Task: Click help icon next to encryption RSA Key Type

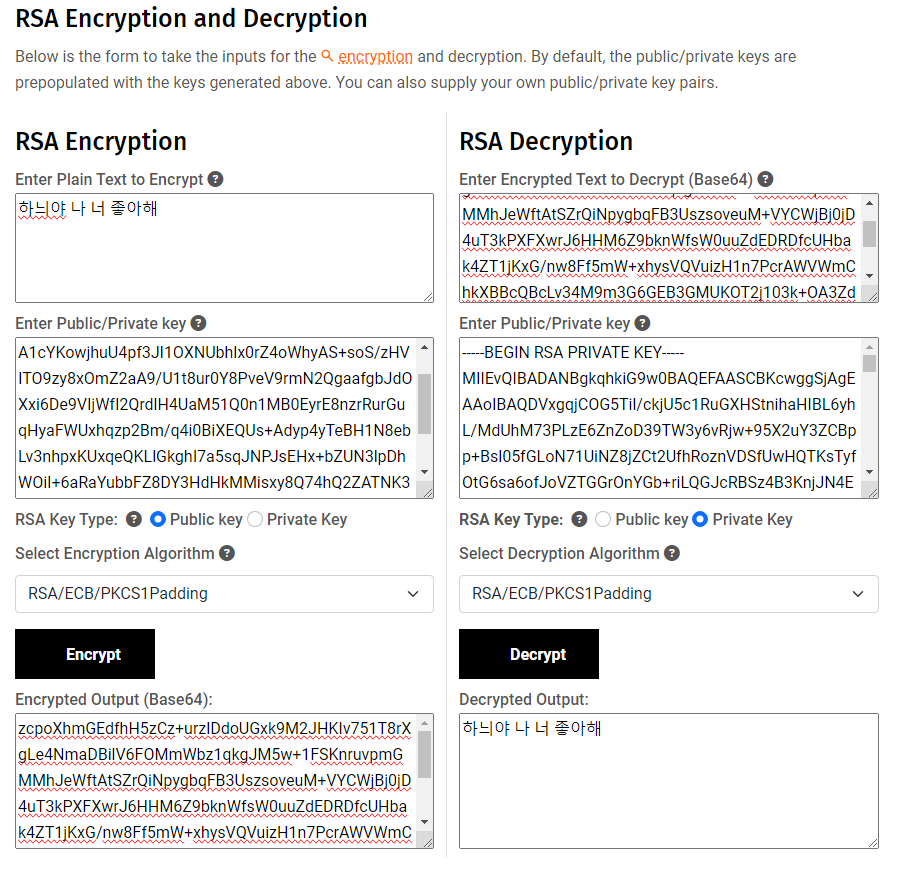Action: point(134,519)
